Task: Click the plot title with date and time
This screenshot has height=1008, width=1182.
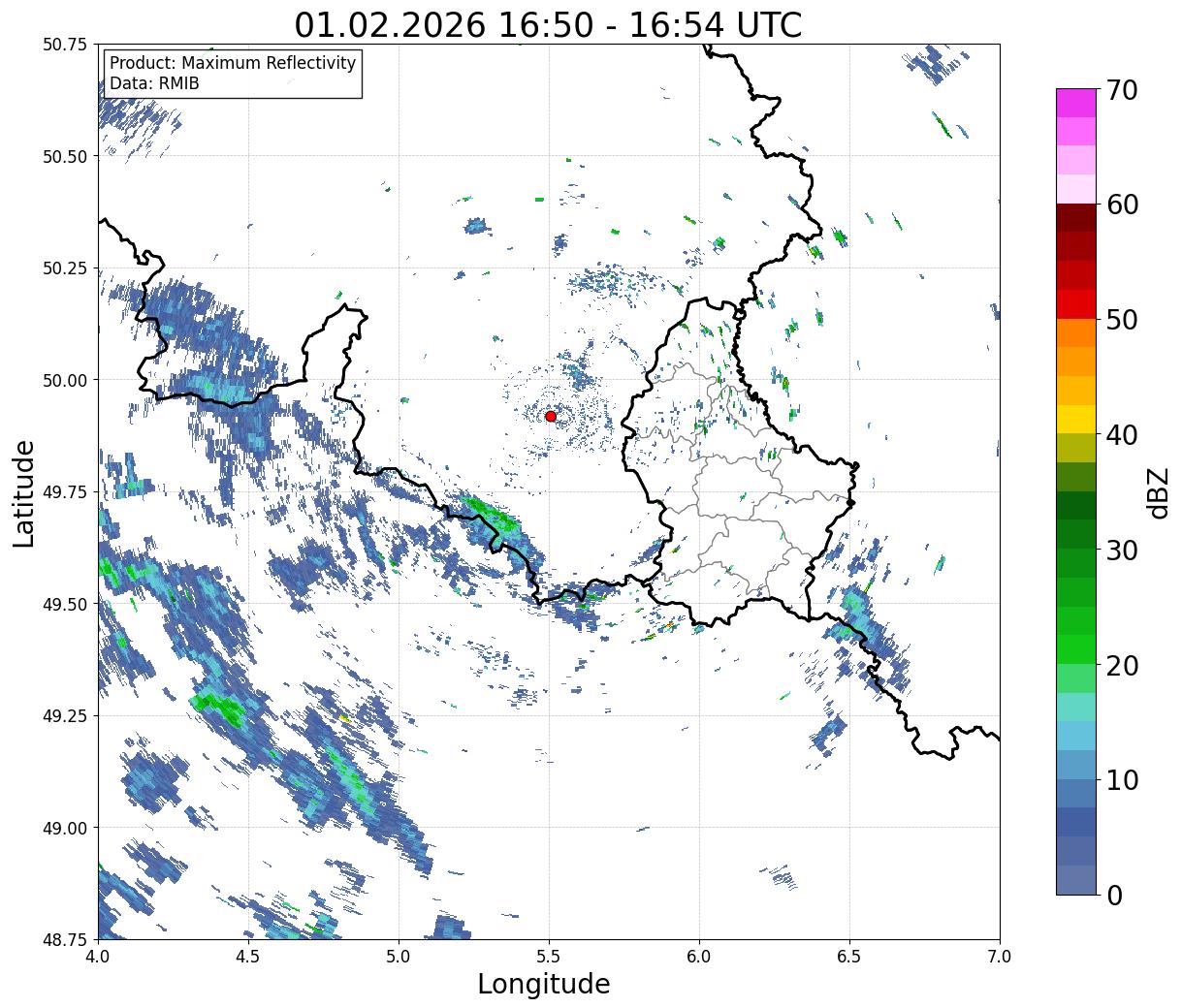Action: pyautogui.click(x=548, y=24)
